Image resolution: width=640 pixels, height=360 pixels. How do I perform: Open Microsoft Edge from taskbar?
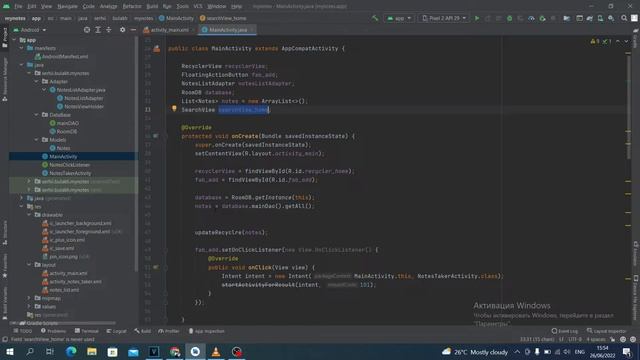(71, 351)
